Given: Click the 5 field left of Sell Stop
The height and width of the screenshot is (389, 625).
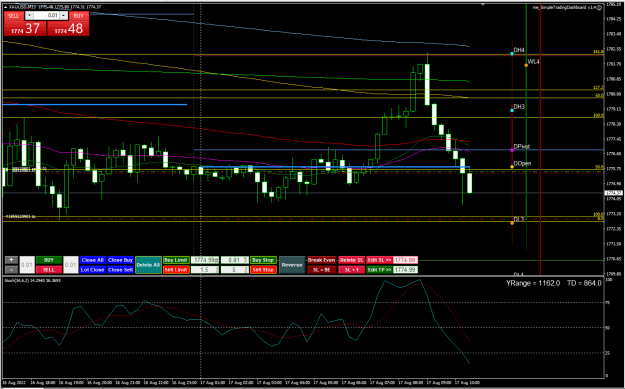Looking at the screenshot, I should tap(235, 270).
